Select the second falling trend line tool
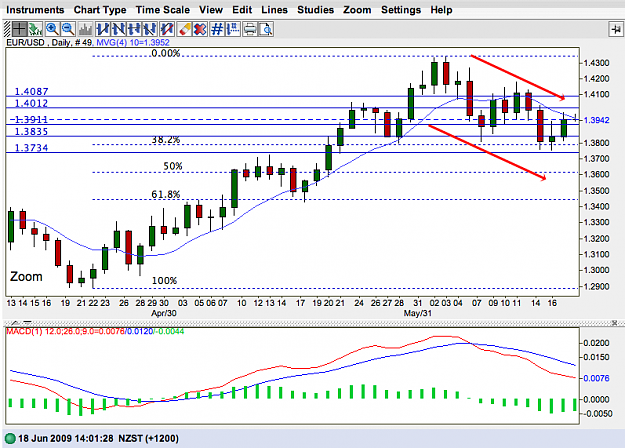This screenshot has height=448, width=625. [x=118, y=29]
